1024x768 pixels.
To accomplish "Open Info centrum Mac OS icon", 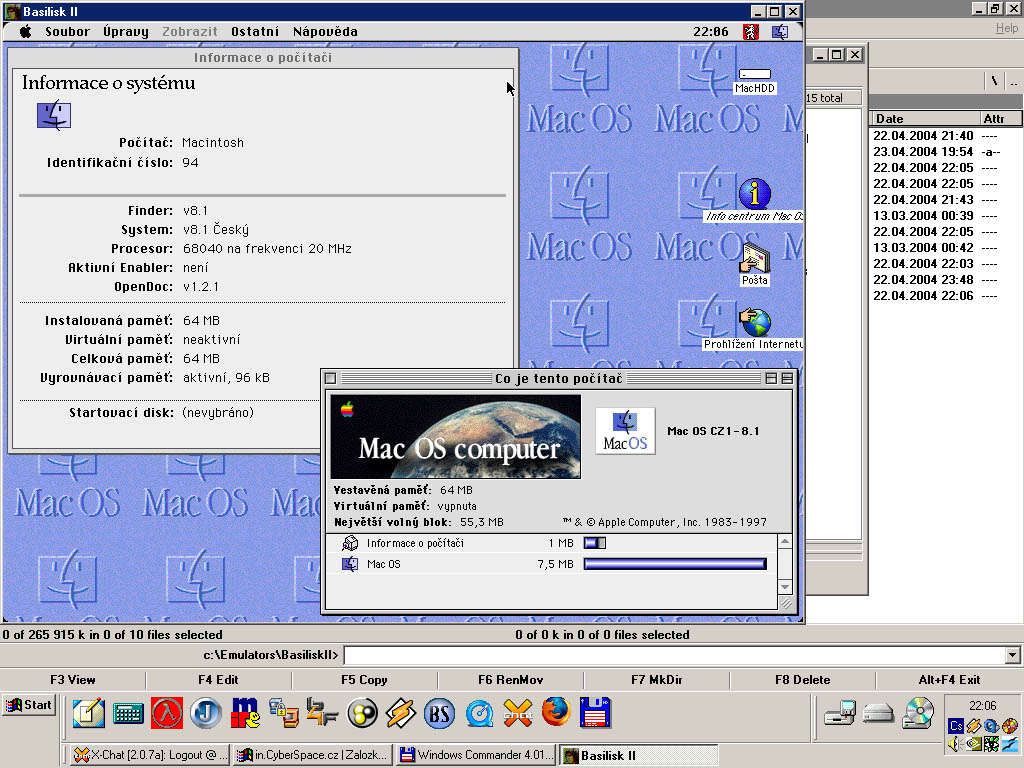I will point(755,194).
